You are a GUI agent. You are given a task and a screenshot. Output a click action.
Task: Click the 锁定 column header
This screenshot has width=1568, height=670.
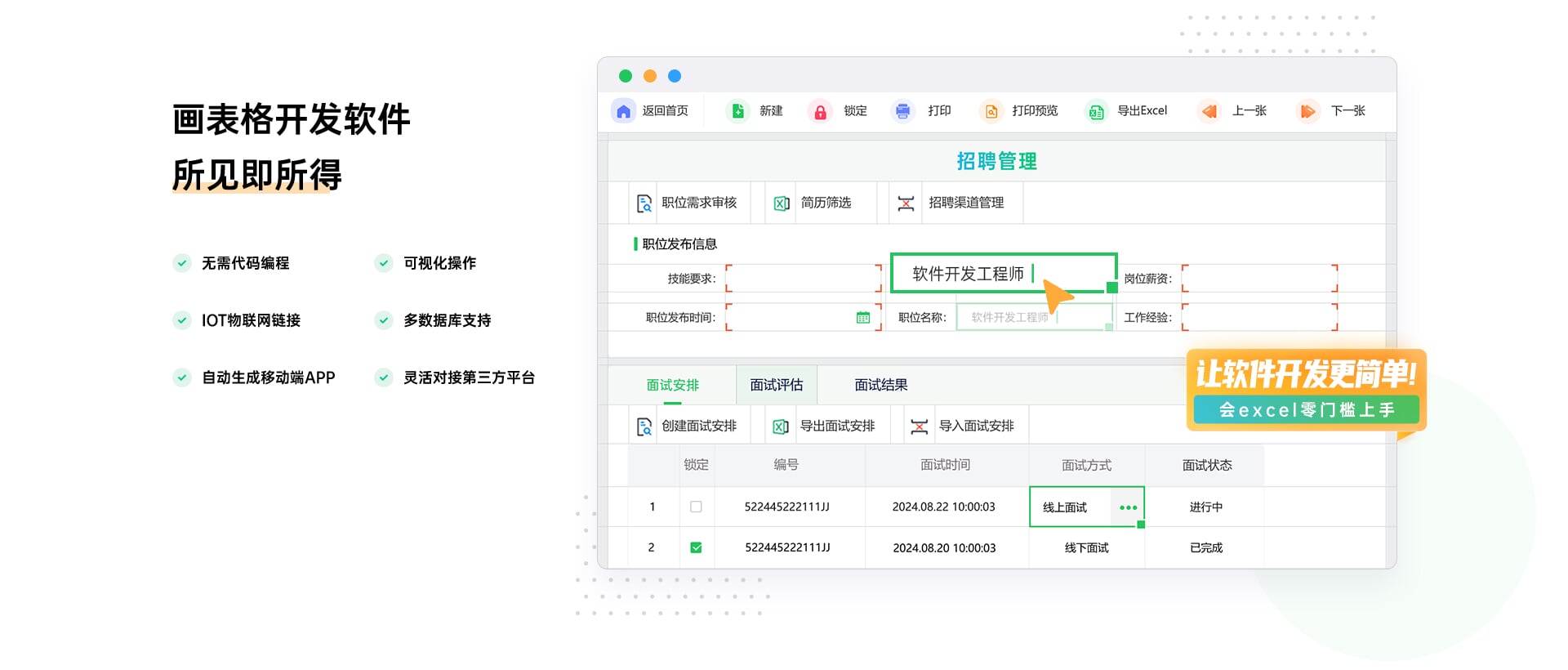click(696, 465)
